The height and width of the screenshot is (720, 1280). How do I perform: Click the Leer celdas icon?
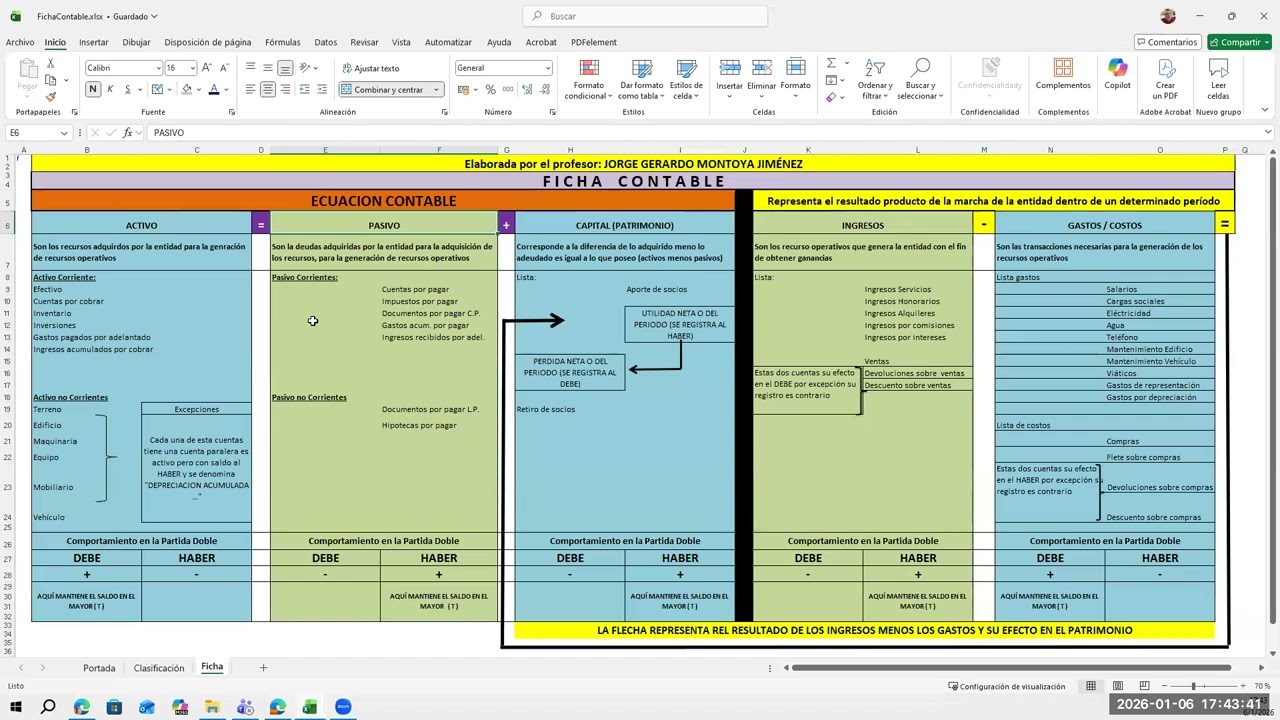click(x=1218, y=79)
